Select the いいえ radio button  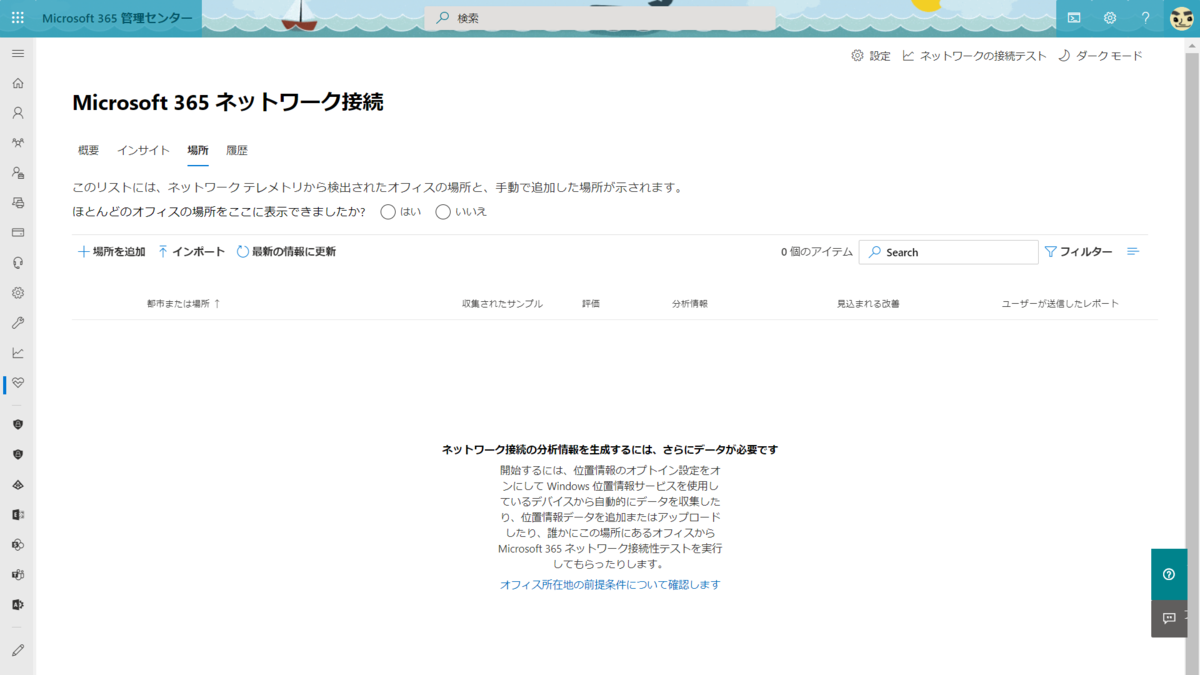tap(443, 212)
